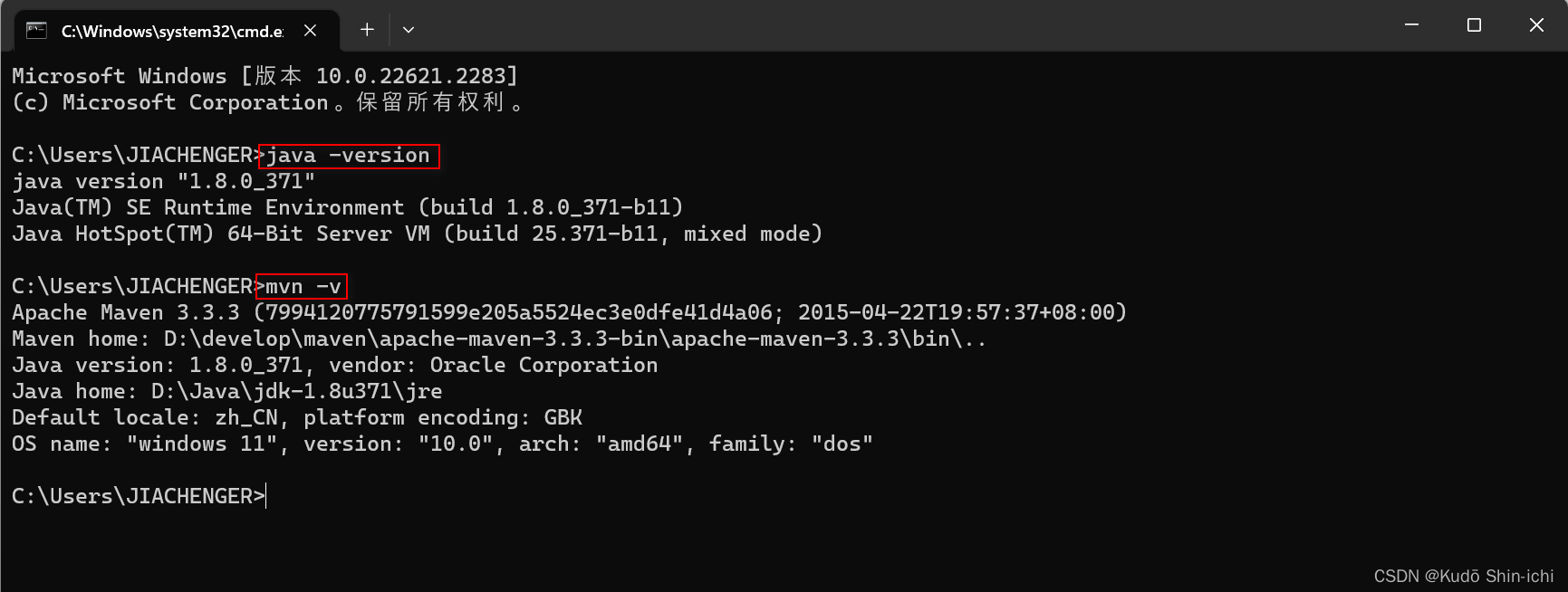Click the Apache Maven 3.3.3 output line
The width and height of the screenshot is (1568, 592).
[569, 313]
